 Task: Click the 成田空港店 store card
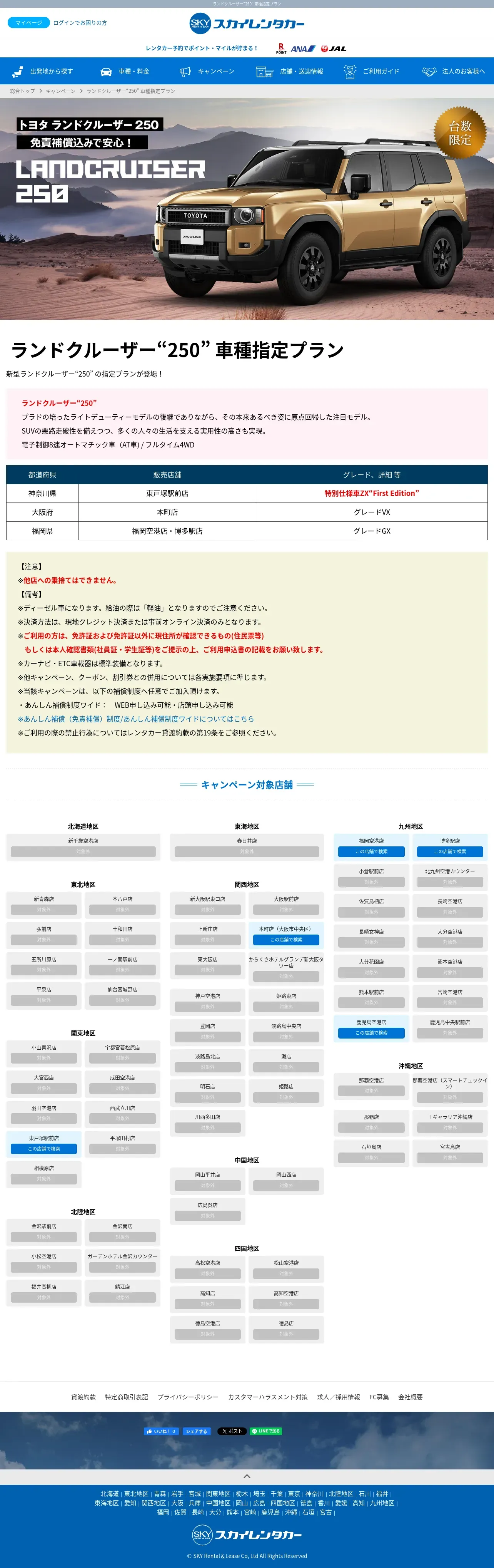tap(122, 1084)
